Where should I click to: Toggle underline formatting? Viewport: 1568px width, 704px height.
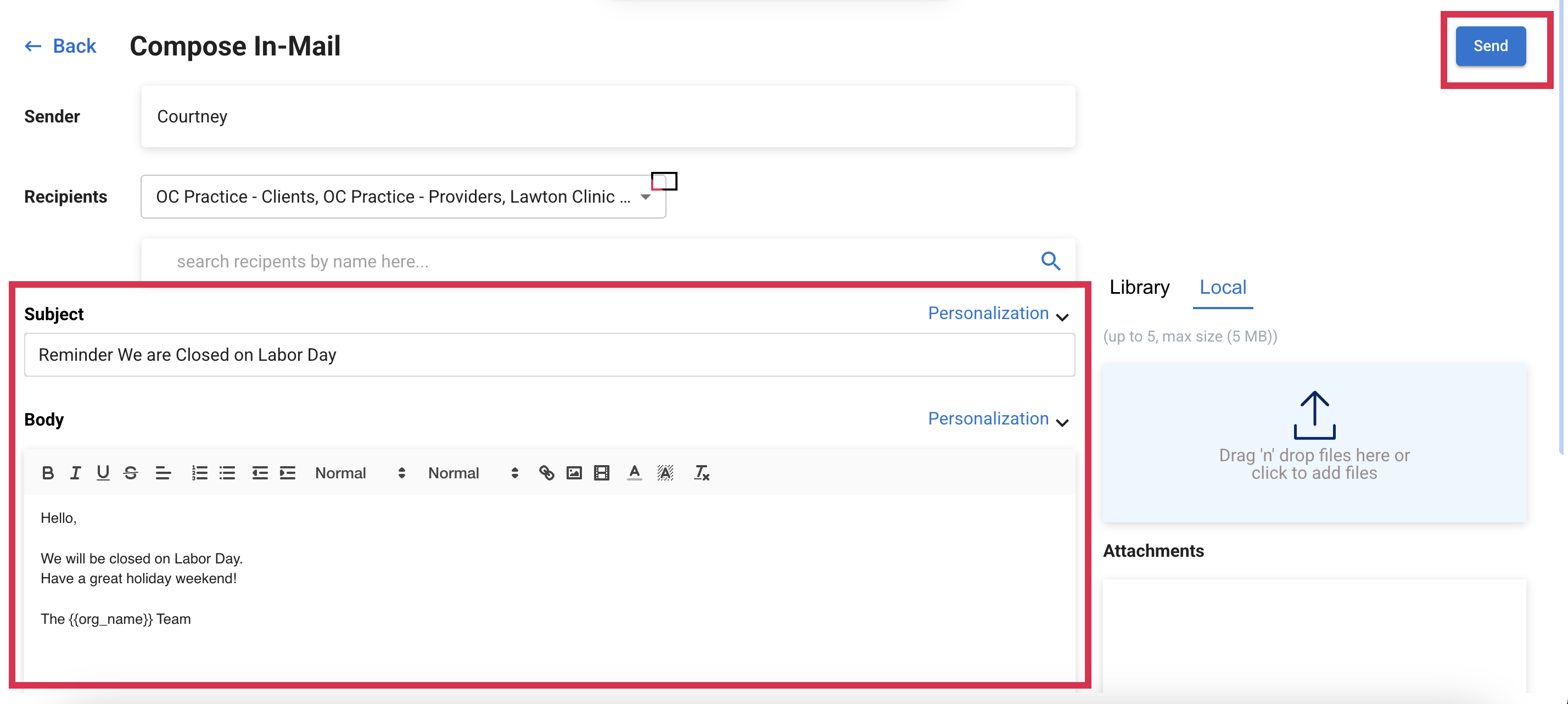(103, 473)
